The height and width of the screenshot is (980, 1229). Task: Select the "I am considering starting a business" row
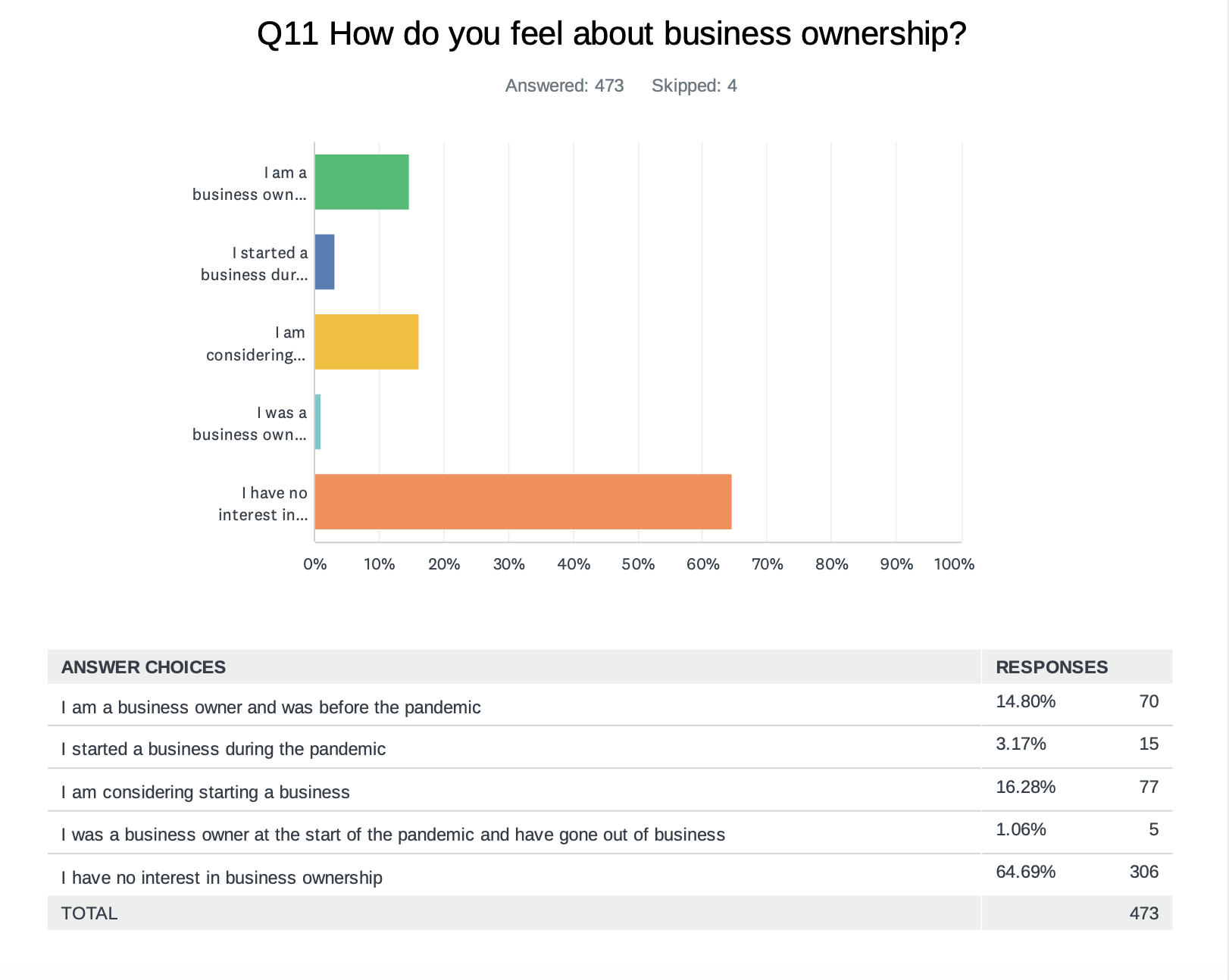point(205,792)
